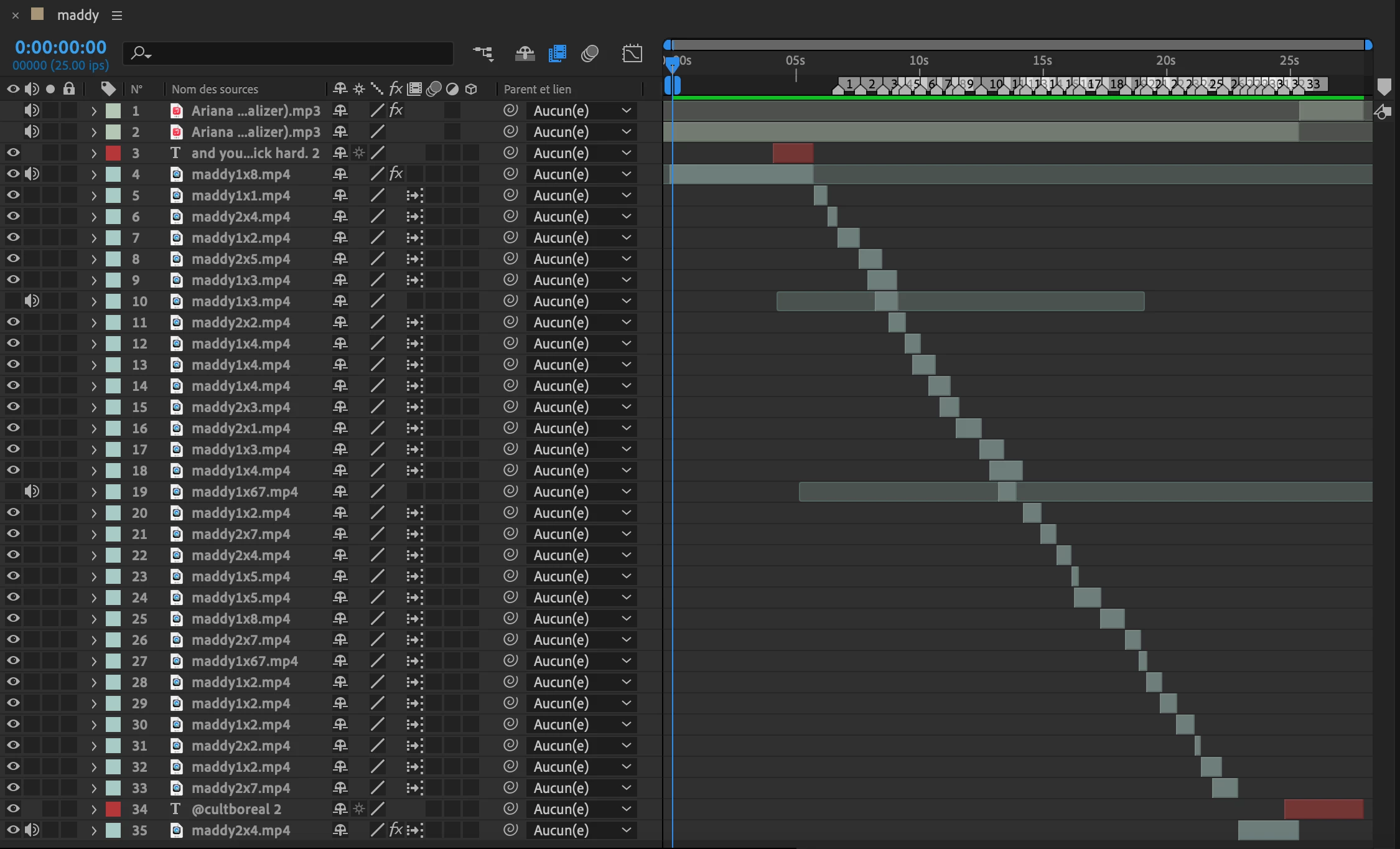
Task: Click the Nom des sources column header
Action: coord(215,89)
